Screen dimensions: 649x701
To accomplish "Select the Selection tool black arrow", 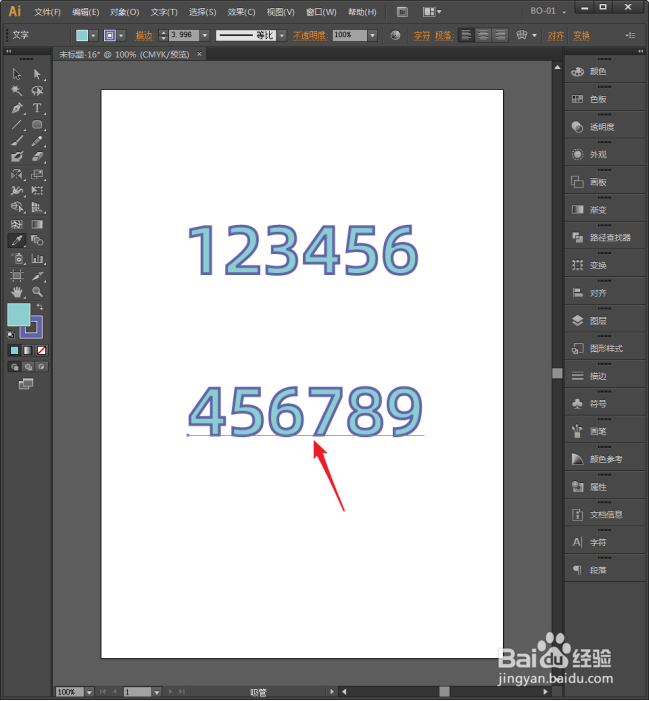I will (x=17, y=74).
